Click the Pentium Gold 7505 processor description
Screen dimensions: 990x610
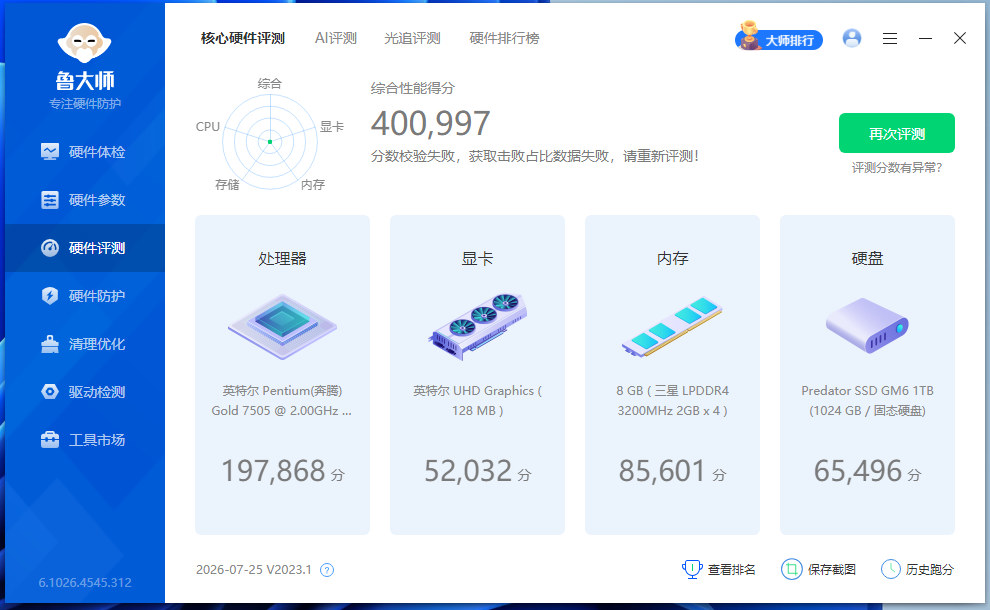(x=282, y=400)
